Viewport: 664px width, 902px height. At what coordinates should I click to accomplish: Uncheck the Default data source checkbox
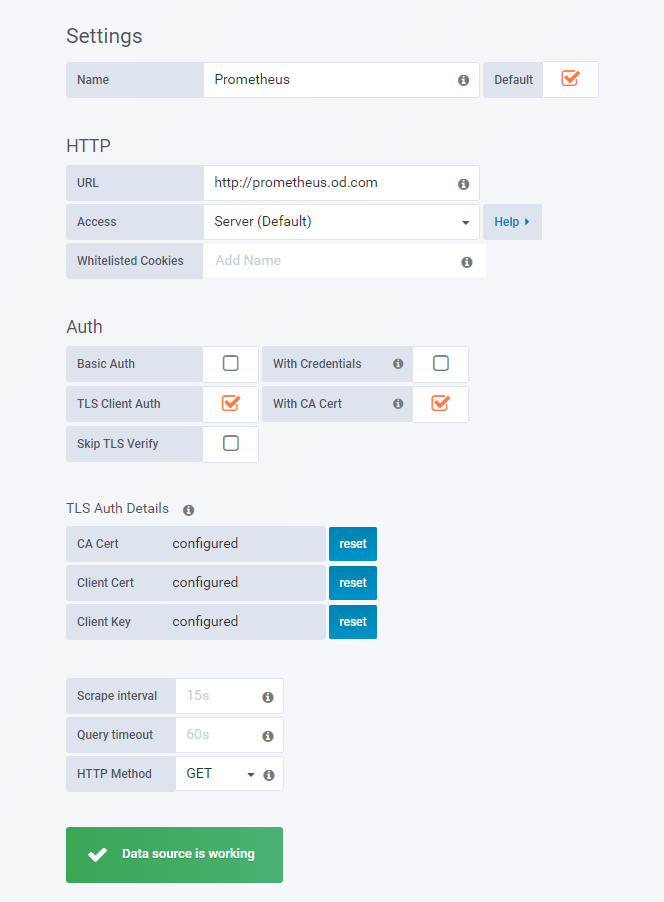click(x=570, y=78)
